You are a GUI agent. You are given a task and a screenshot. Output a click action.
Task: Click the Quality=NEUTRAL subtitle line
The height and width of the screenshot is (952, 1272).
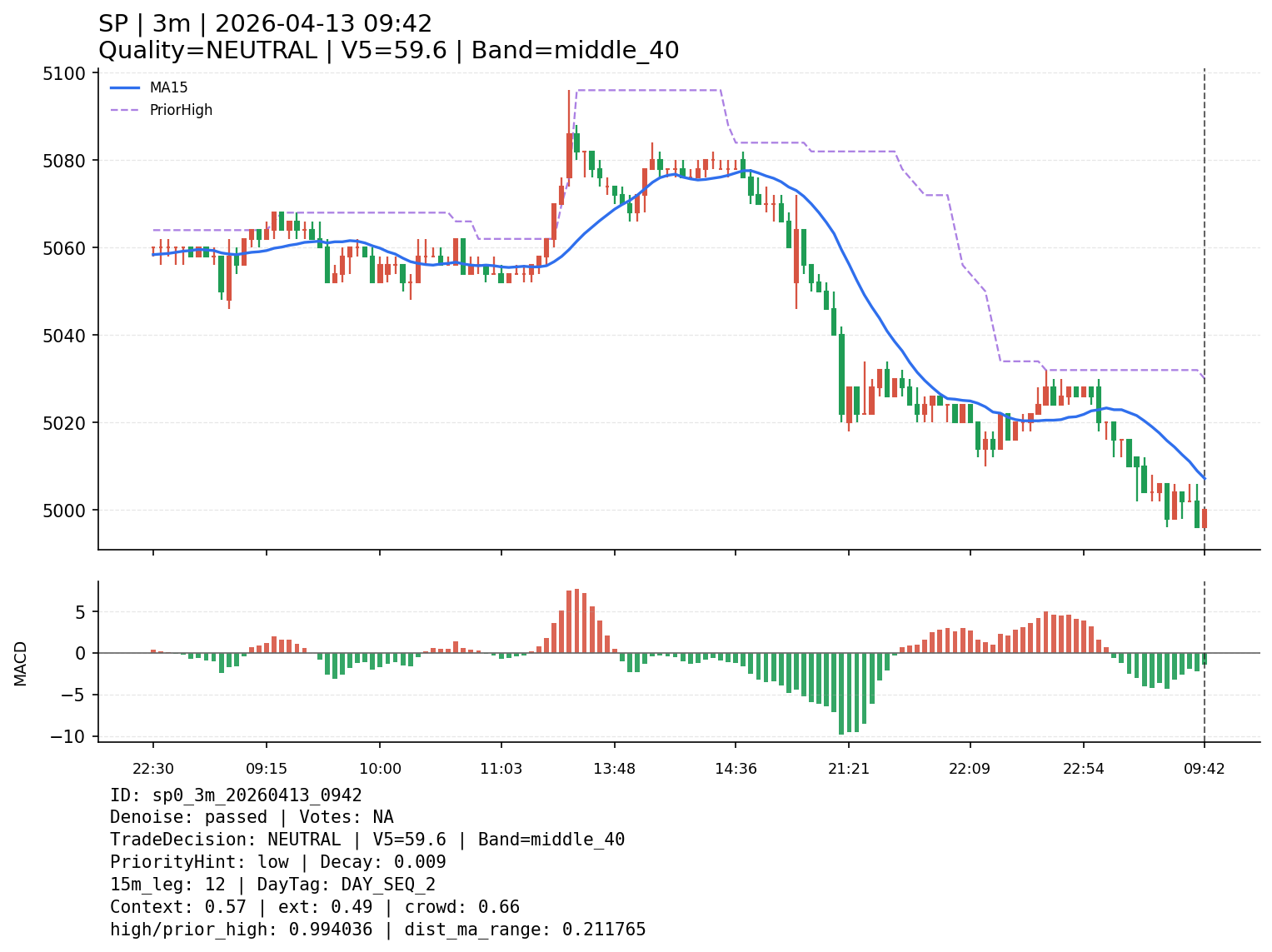(x=388, y=51)
